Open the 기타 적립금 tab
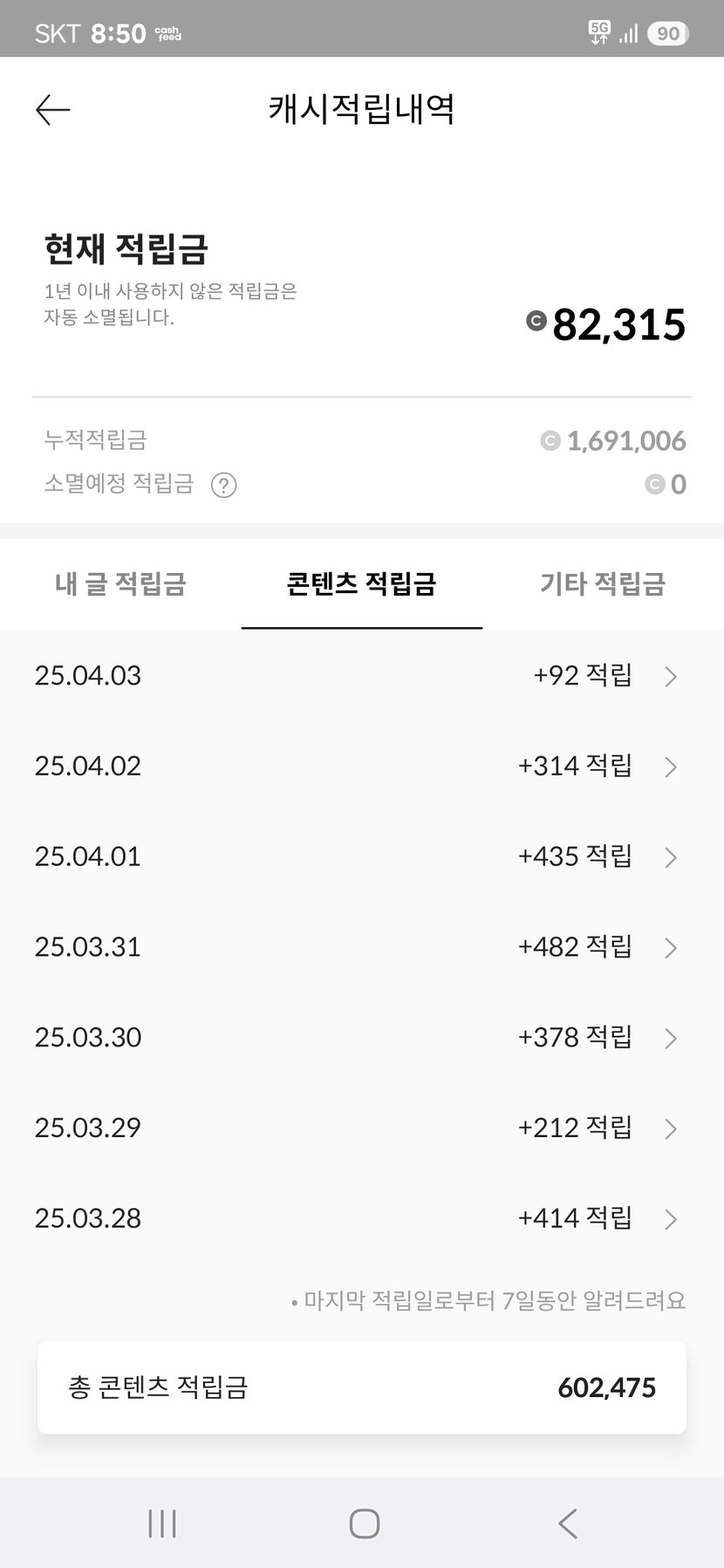This screenshot has height=1568, width=724. [602, 583]
